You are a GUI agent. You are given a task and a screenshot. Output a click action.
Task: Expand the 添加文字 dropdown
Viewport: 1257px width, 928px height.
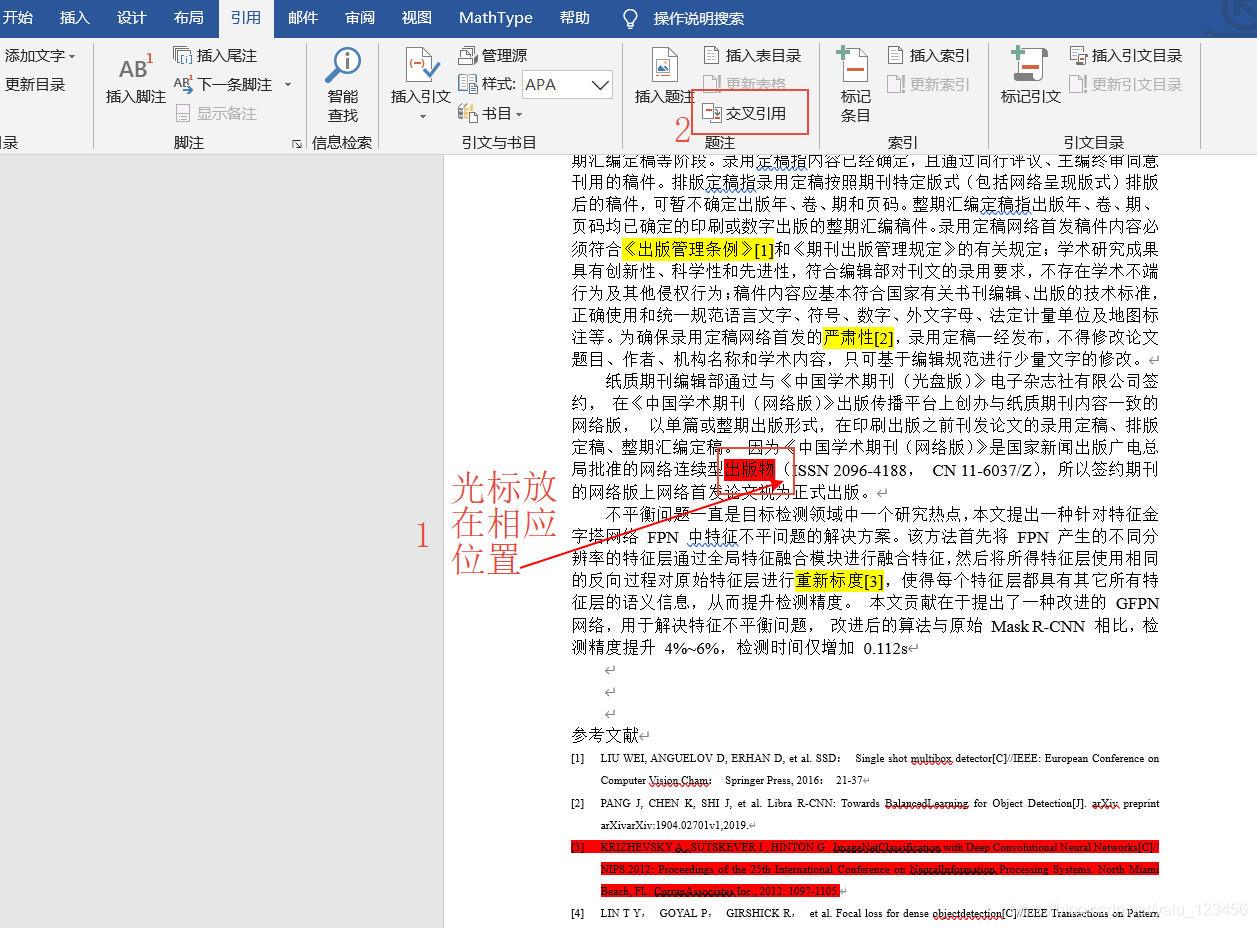[x=40, y=56]
